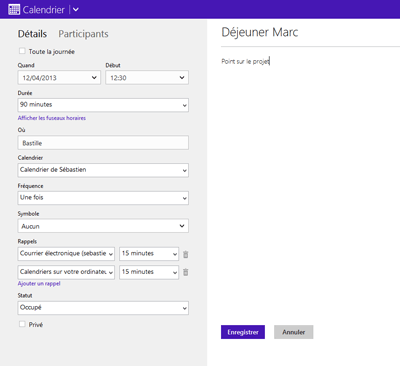This screenshot has height=366, width=400.
Task: Open the Calendrier chevron menu in header
Action: (76, 9)
